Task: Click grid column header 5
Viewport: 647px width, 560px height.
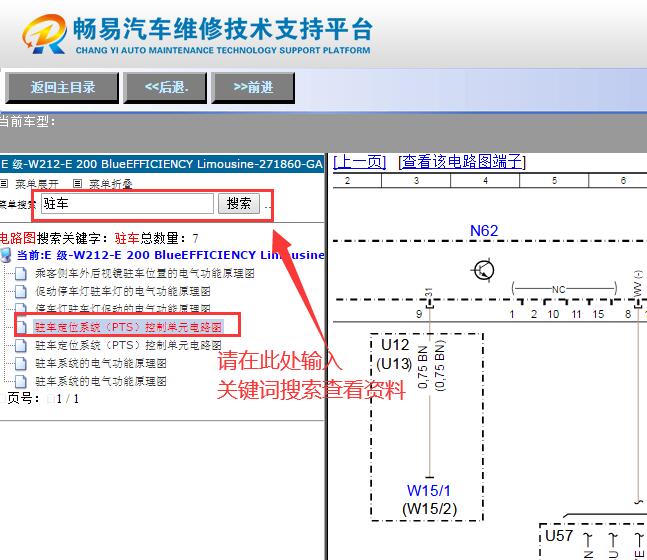Action: click(x=555, y=181)
